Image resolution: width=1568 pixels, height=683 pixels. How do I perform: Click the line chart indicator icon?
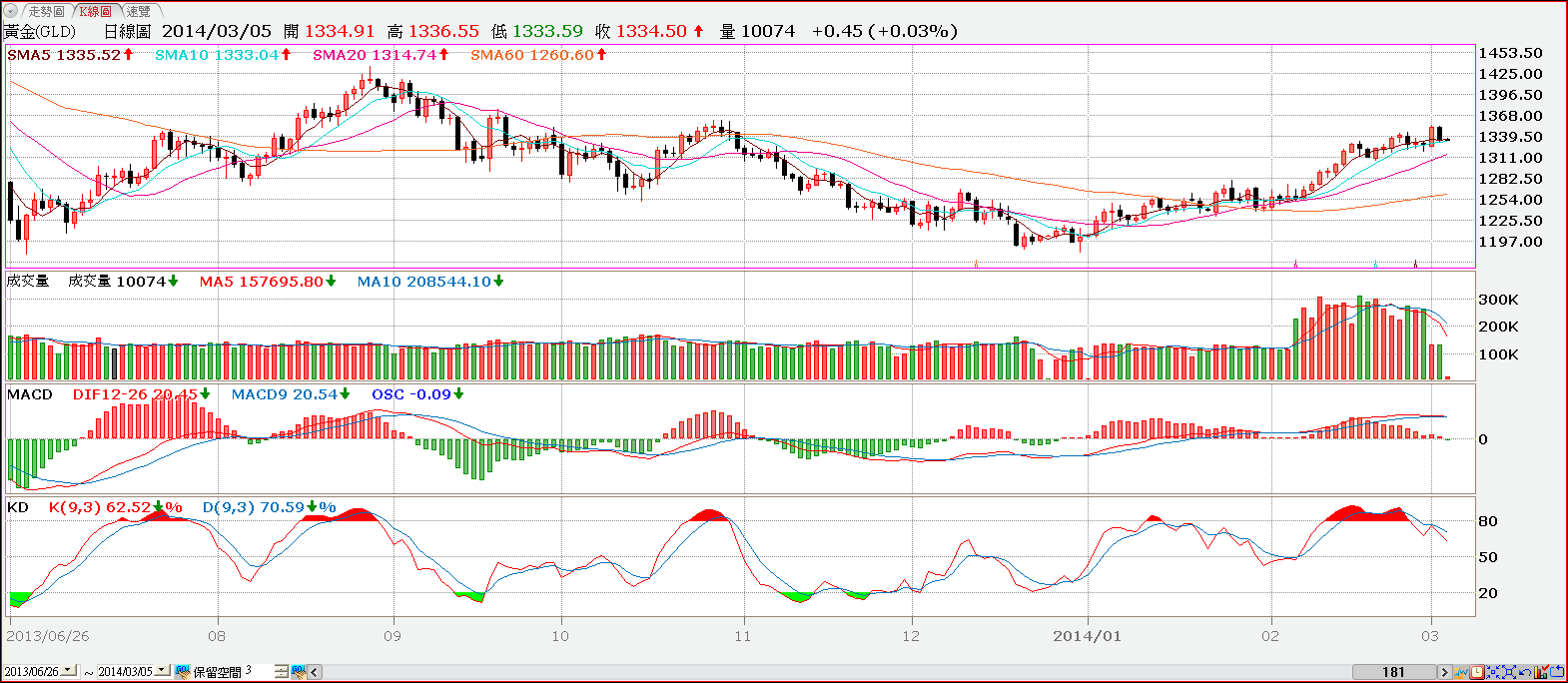1461,672
